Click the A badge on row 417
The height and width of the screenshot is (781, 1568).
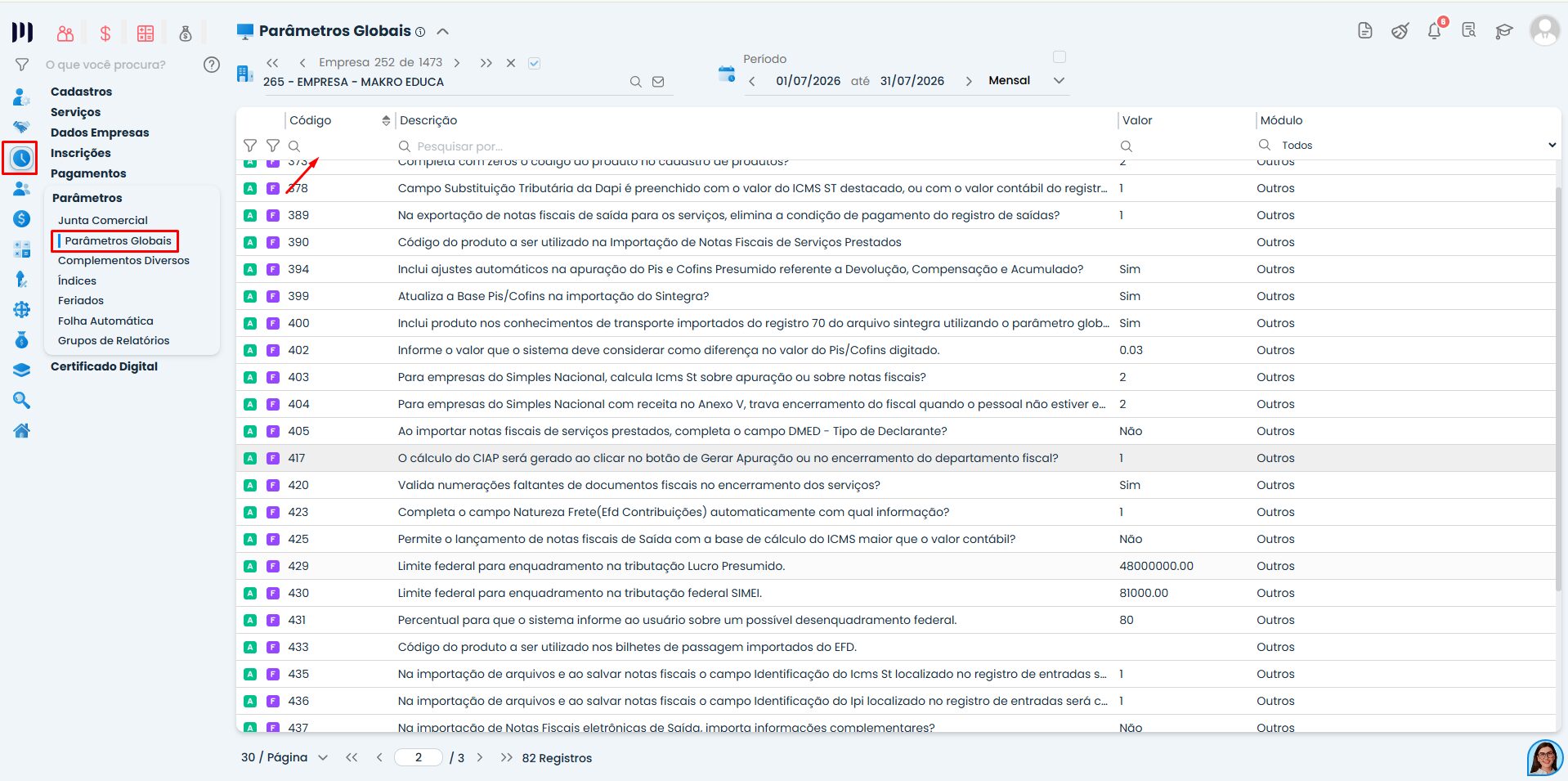(250, 458)
